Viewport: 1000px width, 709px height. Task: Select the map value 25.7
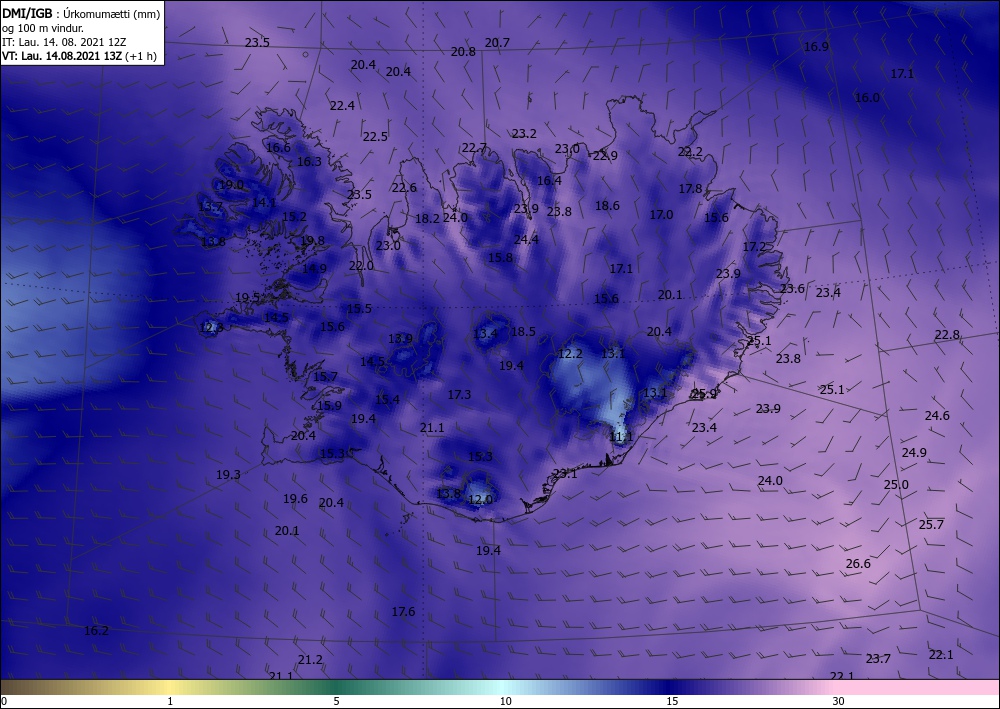pos(931,525)
